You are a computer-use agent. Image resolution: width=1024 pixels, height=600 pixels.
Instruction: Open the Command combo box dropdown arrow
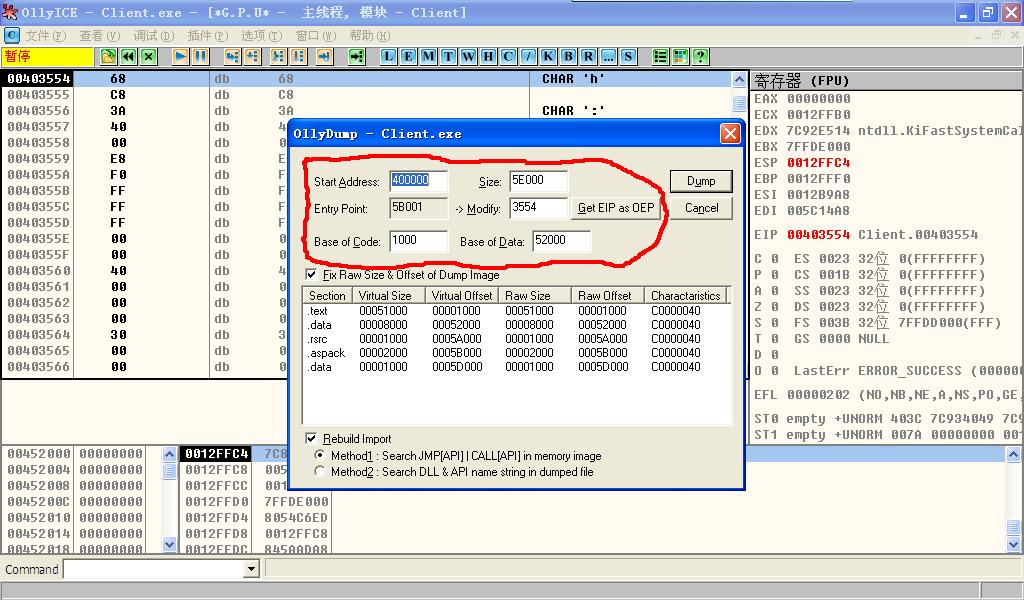(251, 569)
